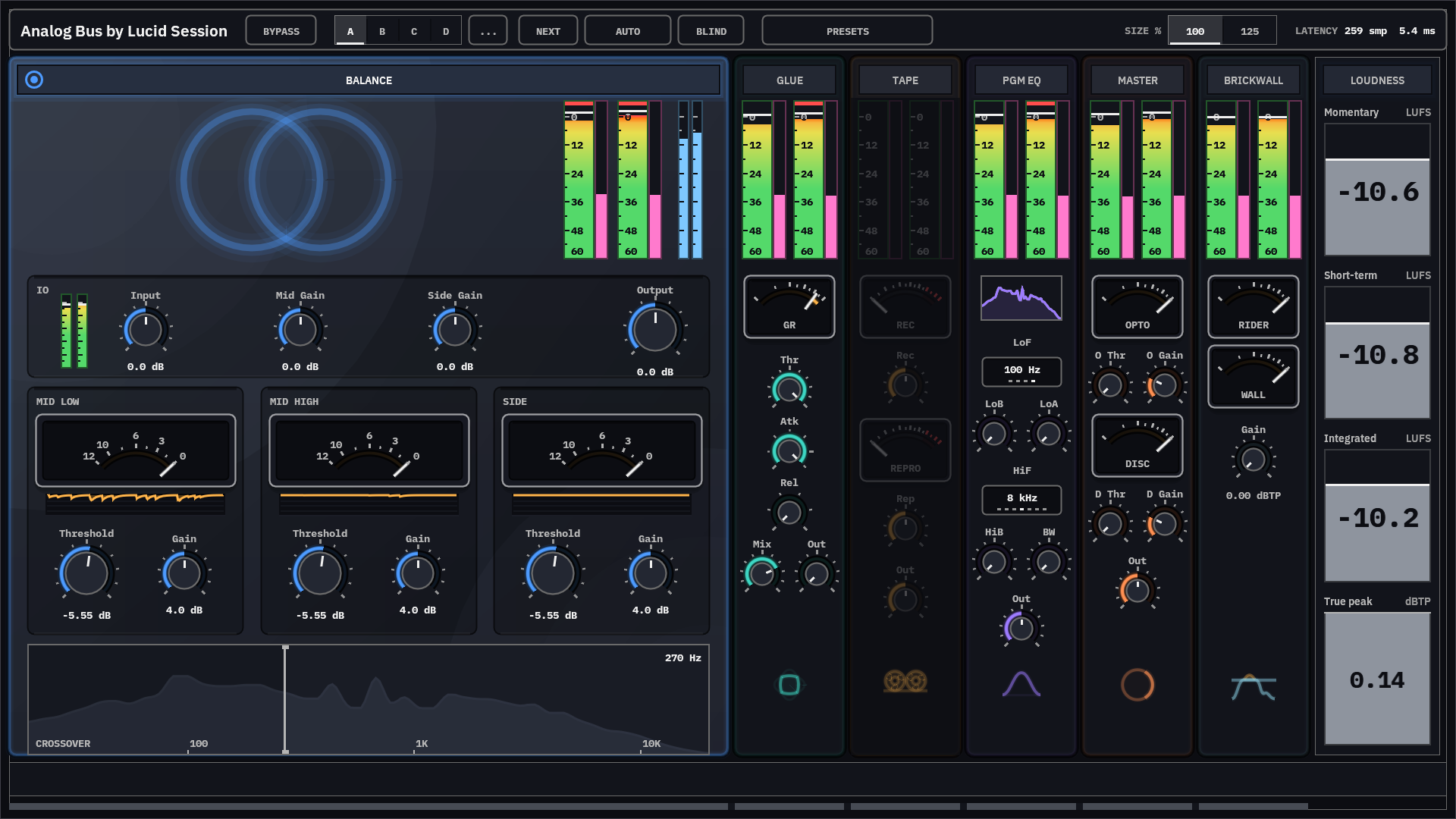Open the PRESETS menu
The height and width of the screenshot is (819, 1456).
pos(848,31)
